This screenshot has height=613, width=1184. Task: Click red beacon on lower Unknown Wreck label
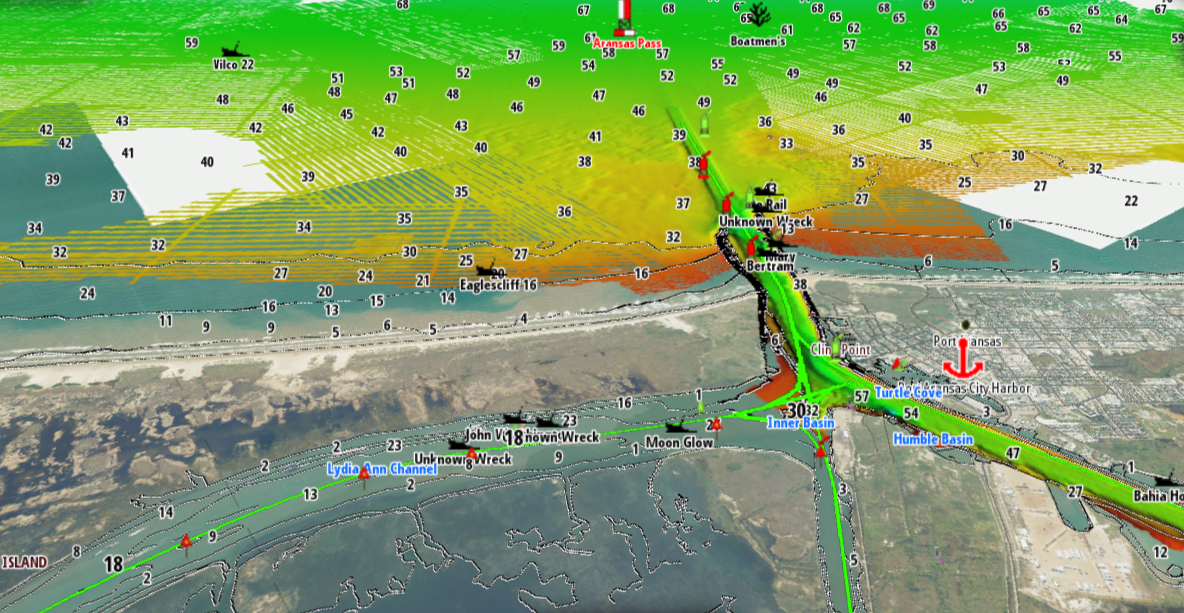coord(471,454)
